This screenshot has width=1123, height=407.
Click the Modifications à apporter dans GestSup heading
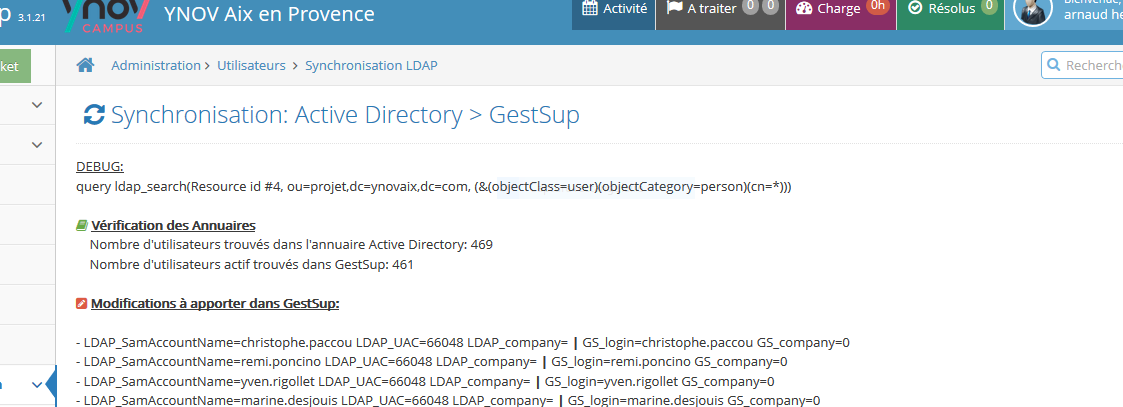(x=215, y=303)
